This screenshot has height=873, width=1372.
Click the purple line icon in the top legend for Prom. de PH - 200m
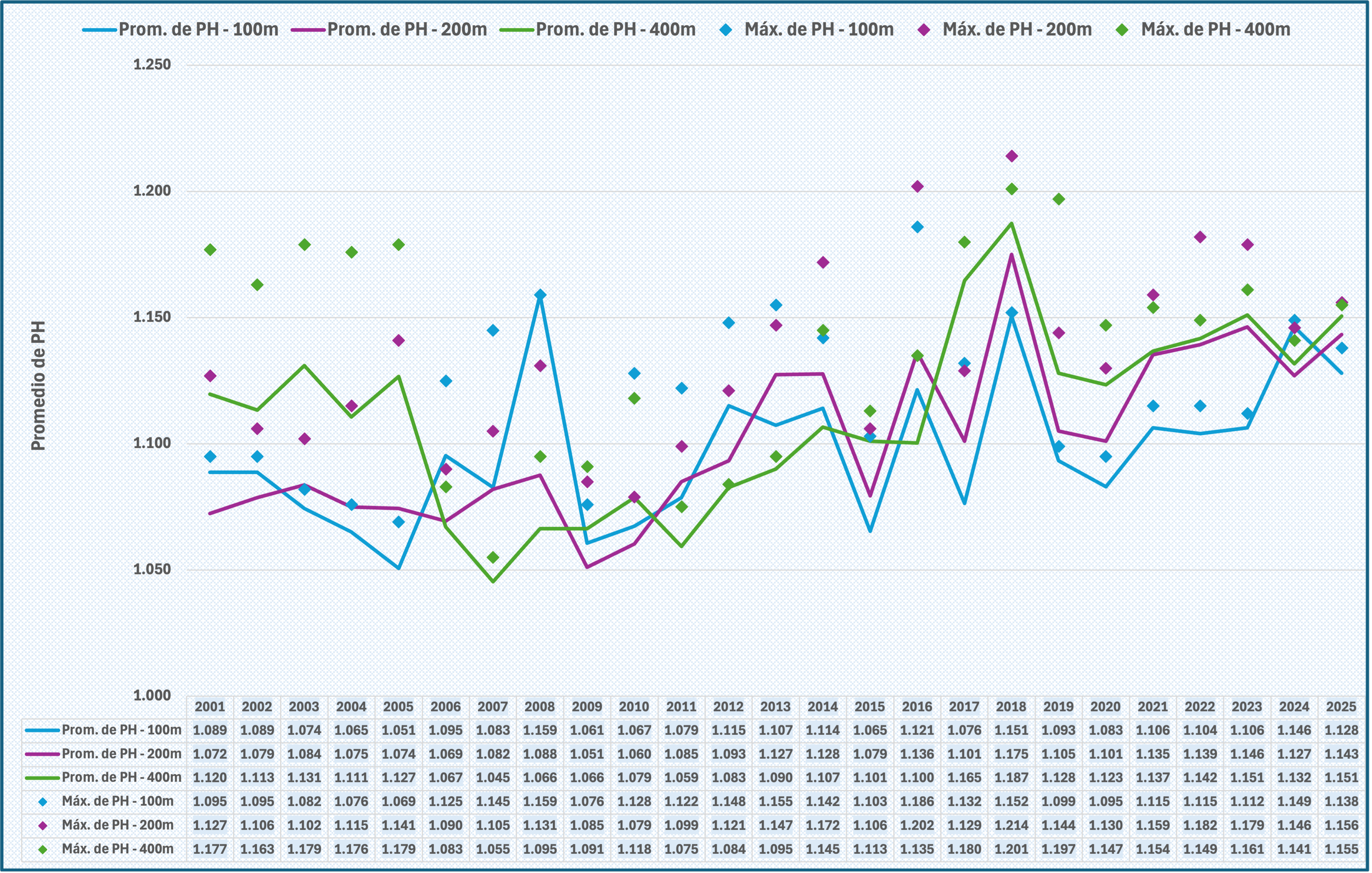click(x=308, y=30)
